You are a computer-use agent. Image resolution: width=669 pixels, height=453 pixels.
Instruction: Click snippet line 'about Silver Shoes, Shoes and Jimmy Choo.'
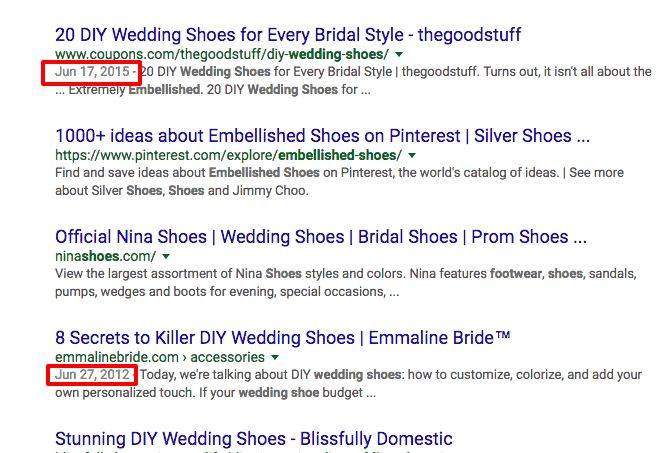click(182, 191)
